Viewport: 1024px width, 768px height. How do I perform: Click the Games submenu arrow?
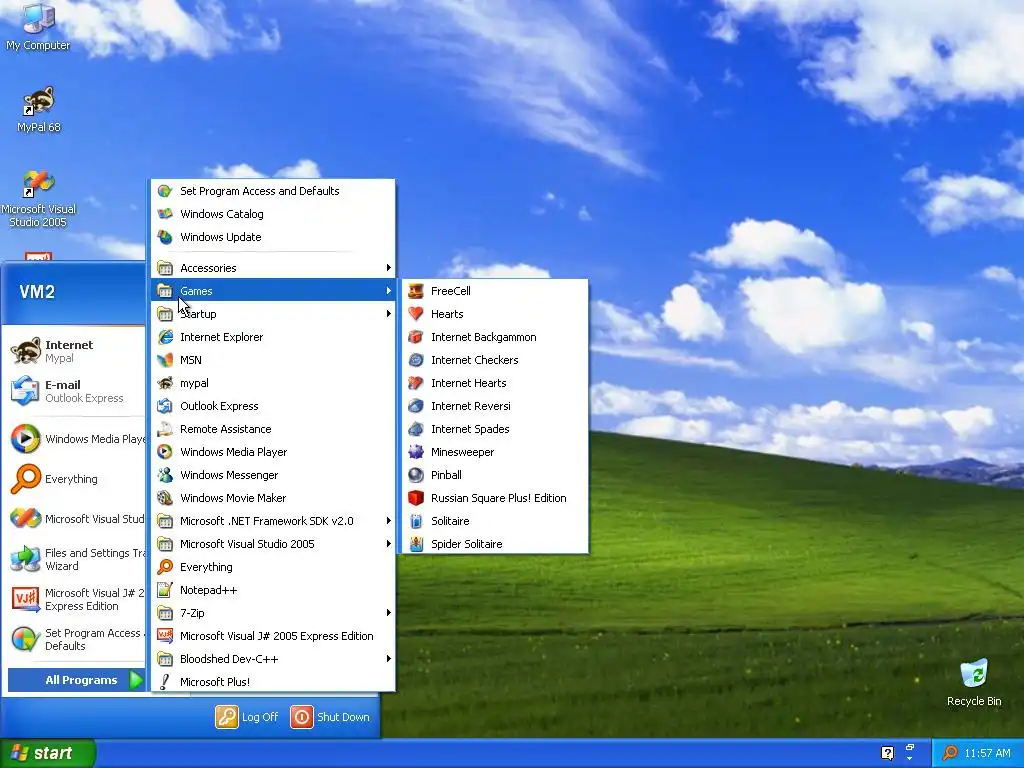(x=389, y=291)
